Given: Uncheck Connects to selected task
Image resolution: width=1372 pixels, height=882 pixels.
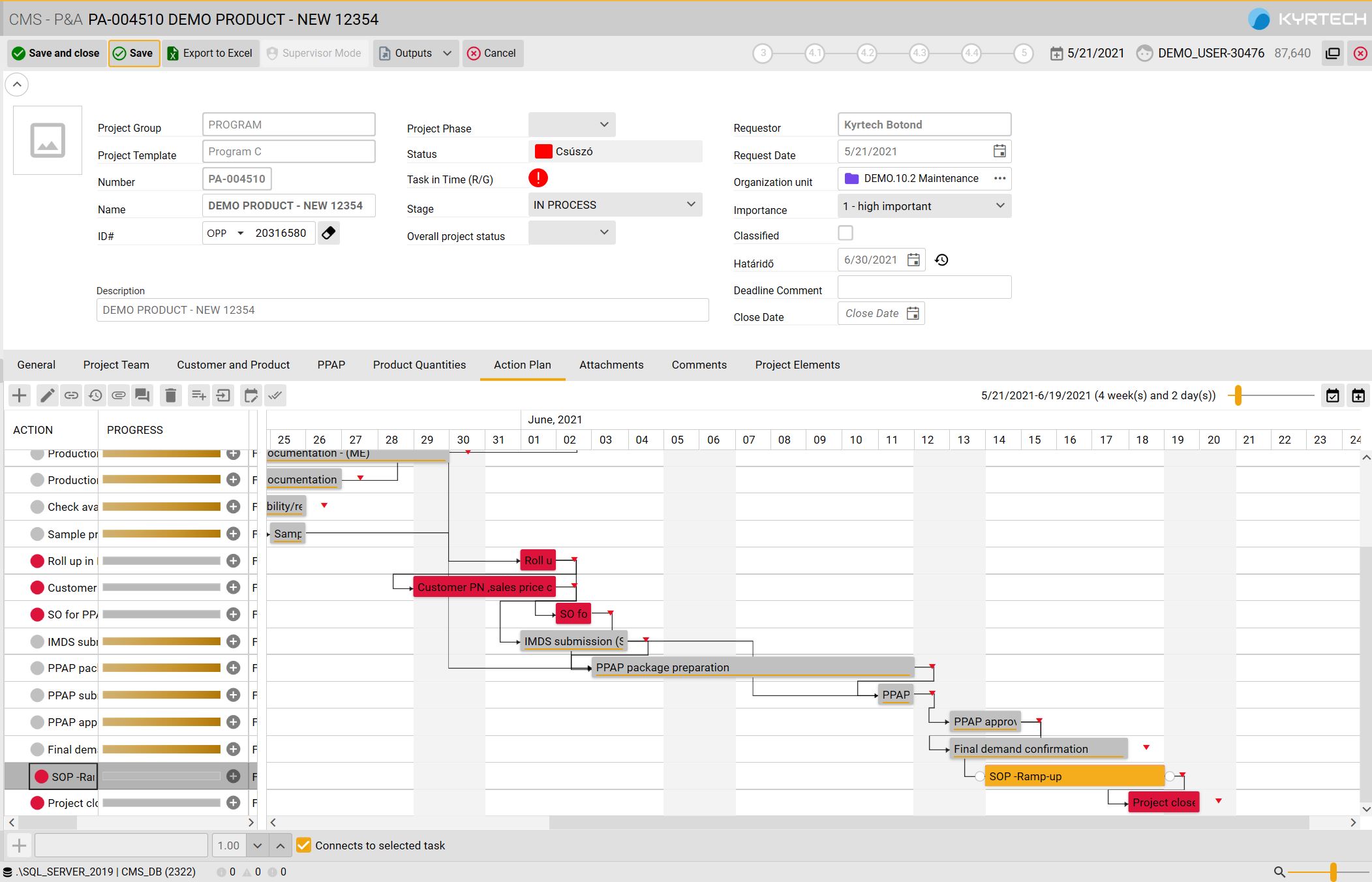Looking at the screenshot, I should (x=303, y=845).
